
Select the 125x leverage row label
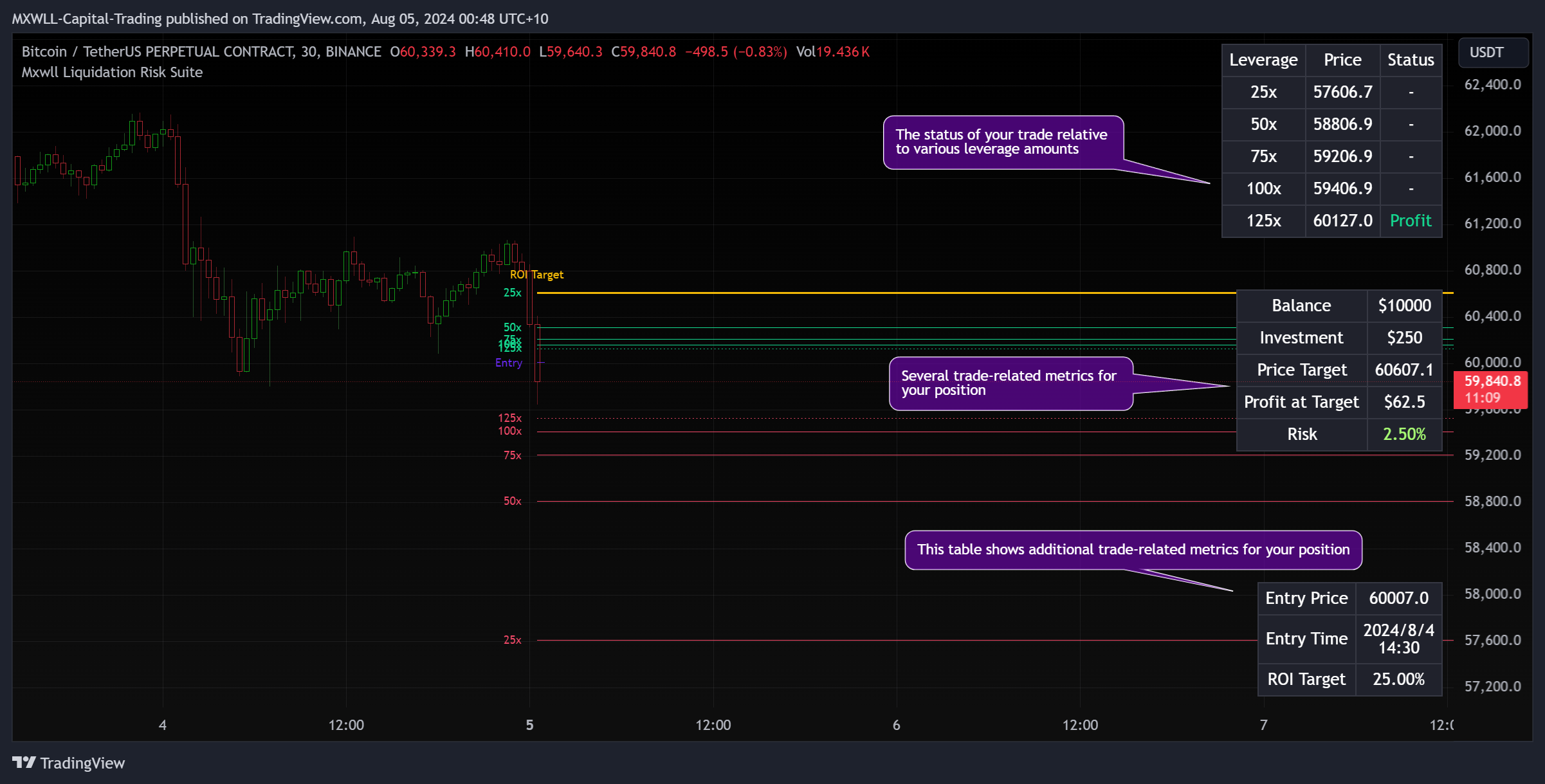coord(1263,221)
